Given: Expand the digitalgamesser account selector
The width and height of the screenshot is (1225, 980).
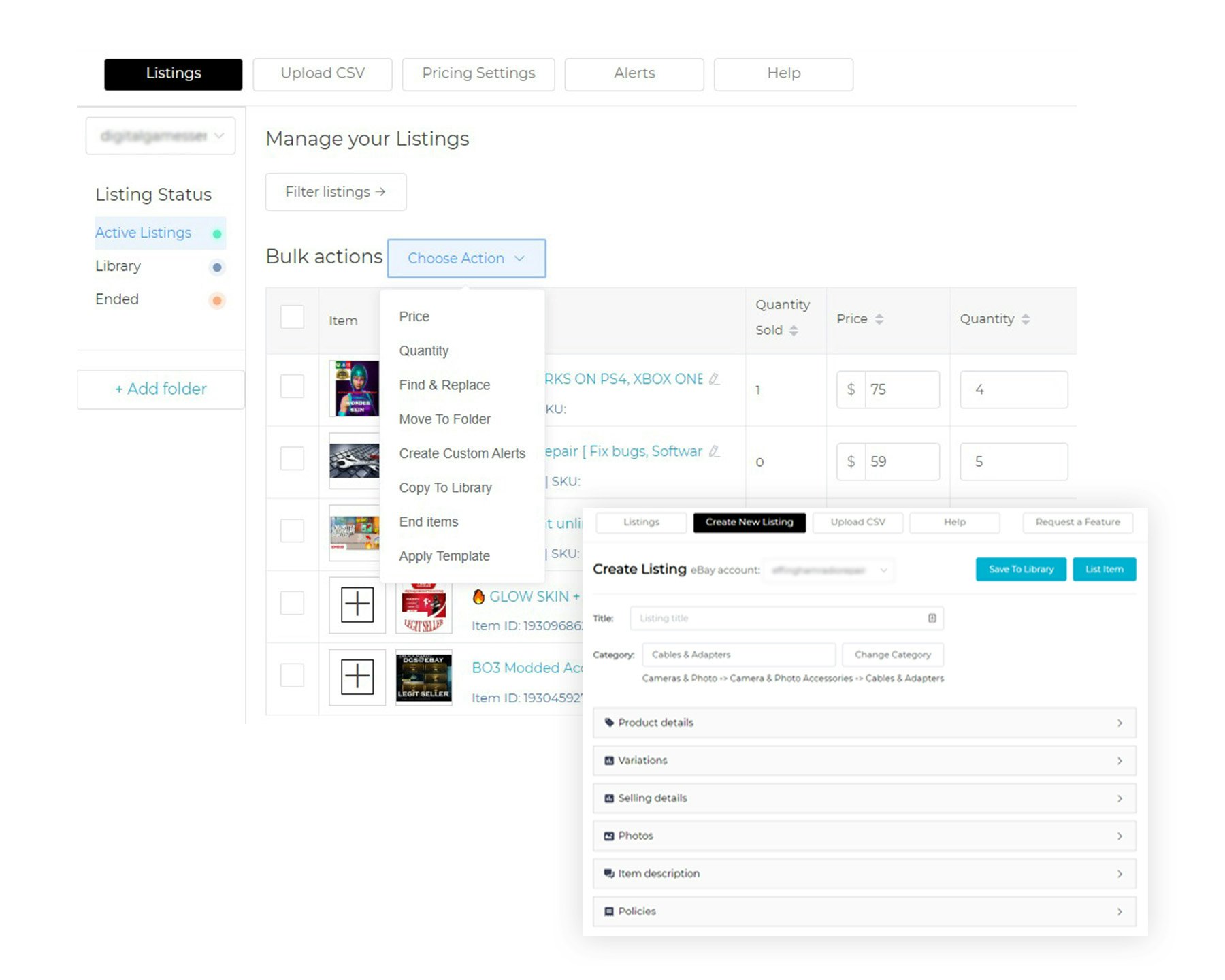Looking at the screenshot, I should 161,135.
